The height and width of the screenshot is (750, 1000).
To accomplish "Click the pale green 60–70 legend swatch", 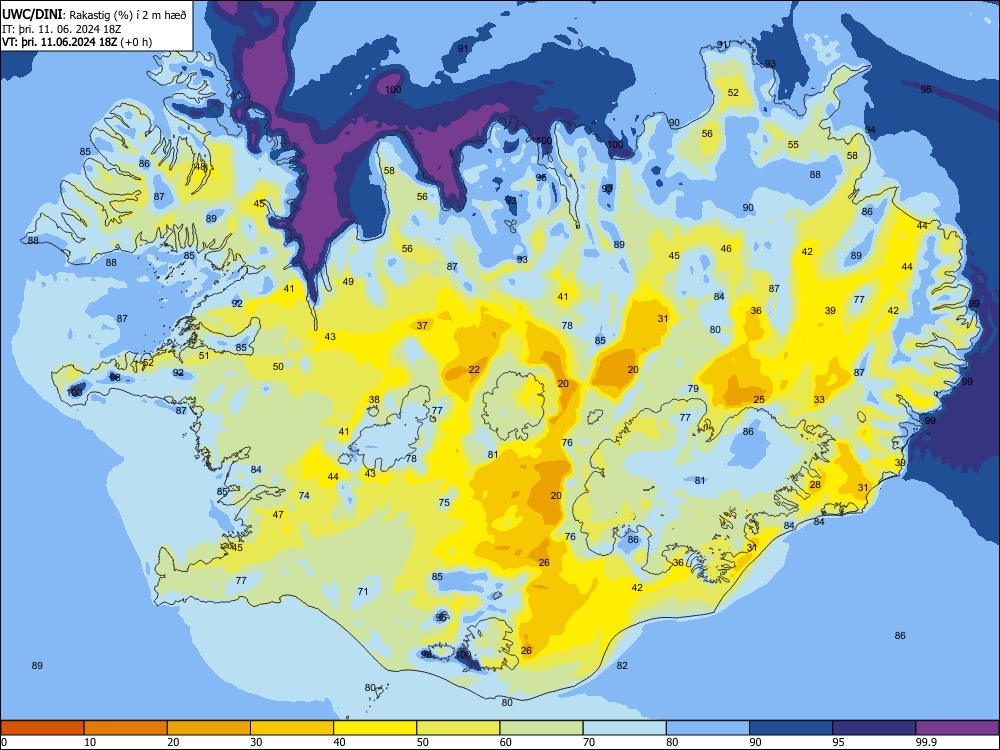I will 541,728.
